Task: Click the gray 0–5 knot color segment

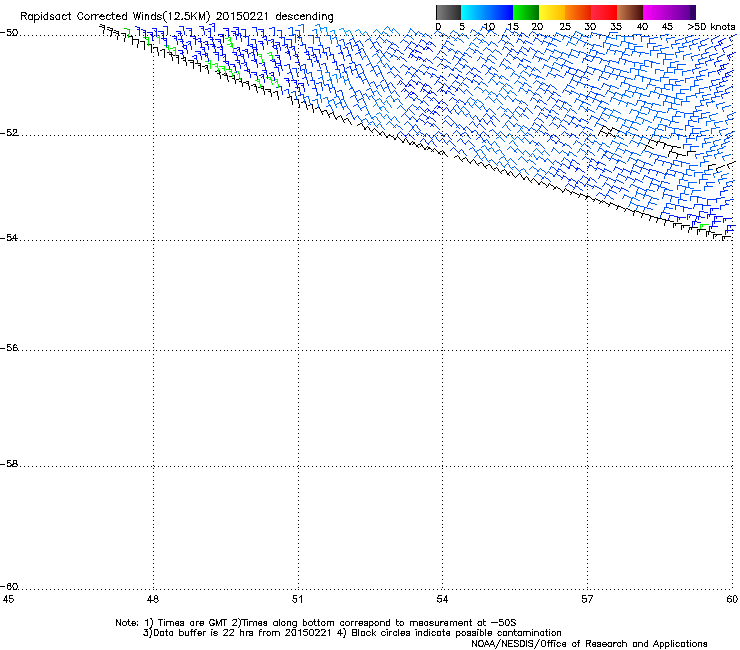Action: (x=448, y=13)
